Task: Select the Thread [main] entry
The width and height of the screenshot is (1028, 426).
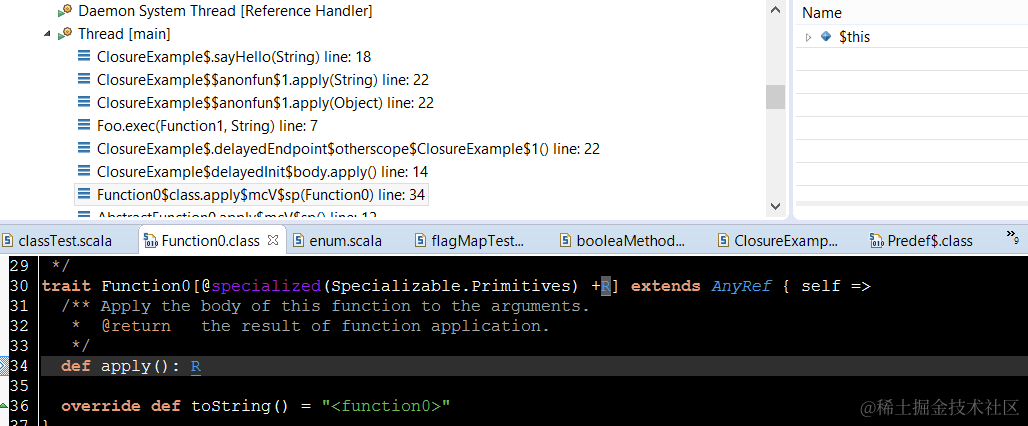Action: (x=124, y=34)
